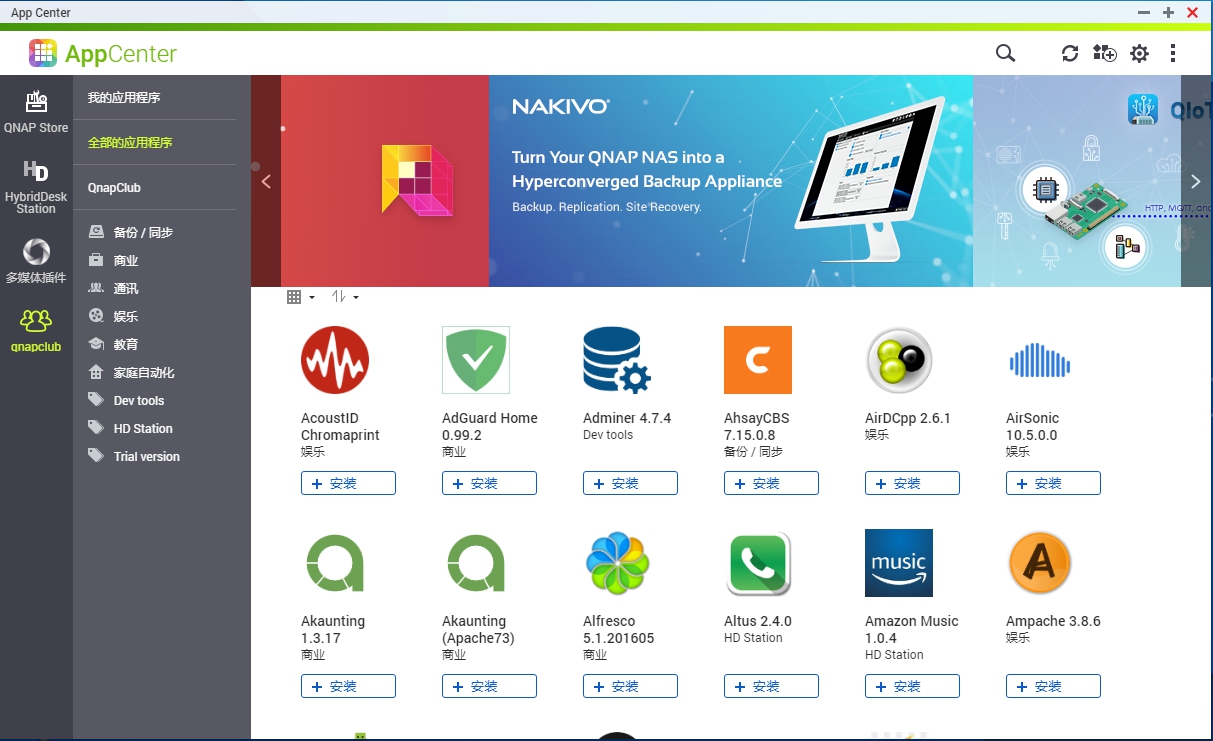Screen dimensions: 1213x741
Task: Click the Adminer 4.7.4 title
Action: pyautogui.click(x=627, y=418)
